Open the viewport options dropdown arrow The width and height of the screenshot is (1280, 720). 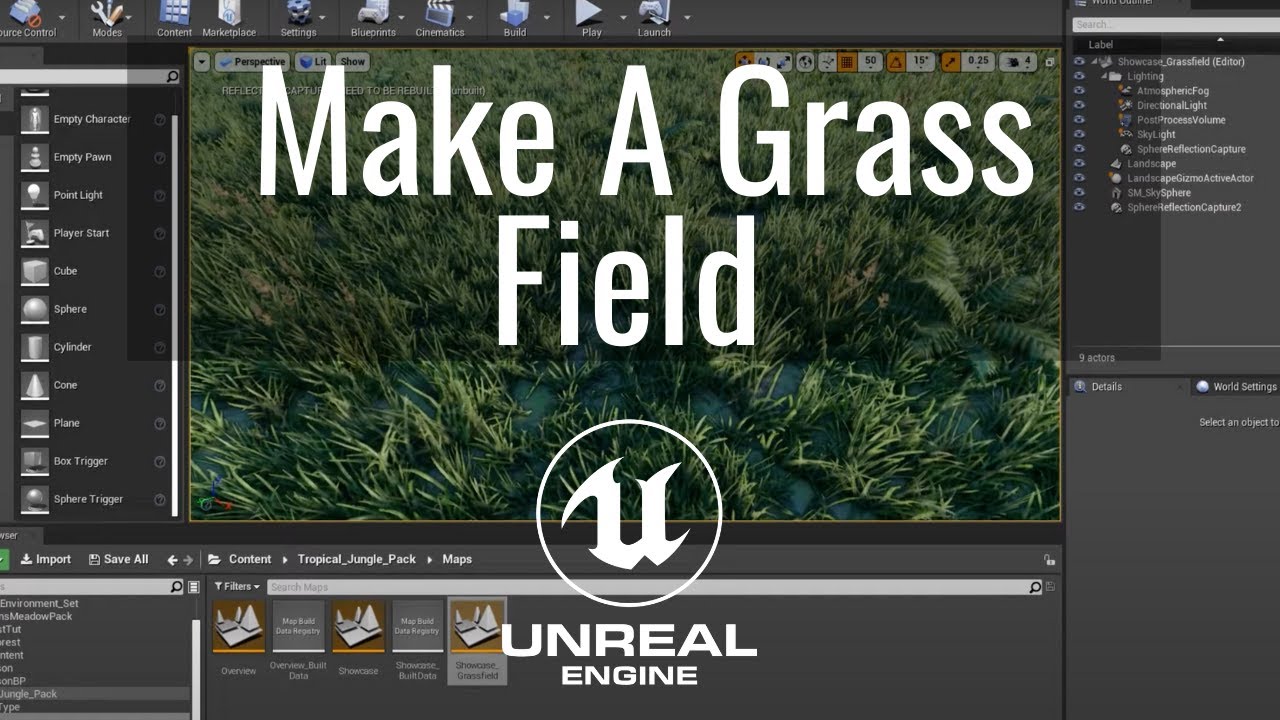203,62
